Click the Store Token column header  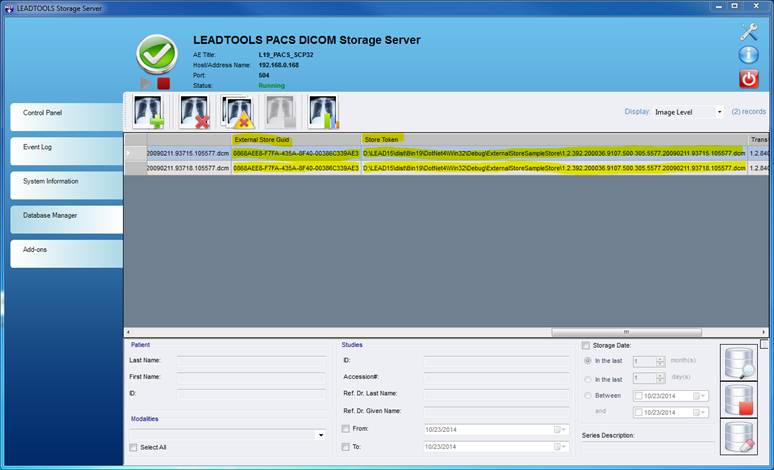tap(554, 140)
